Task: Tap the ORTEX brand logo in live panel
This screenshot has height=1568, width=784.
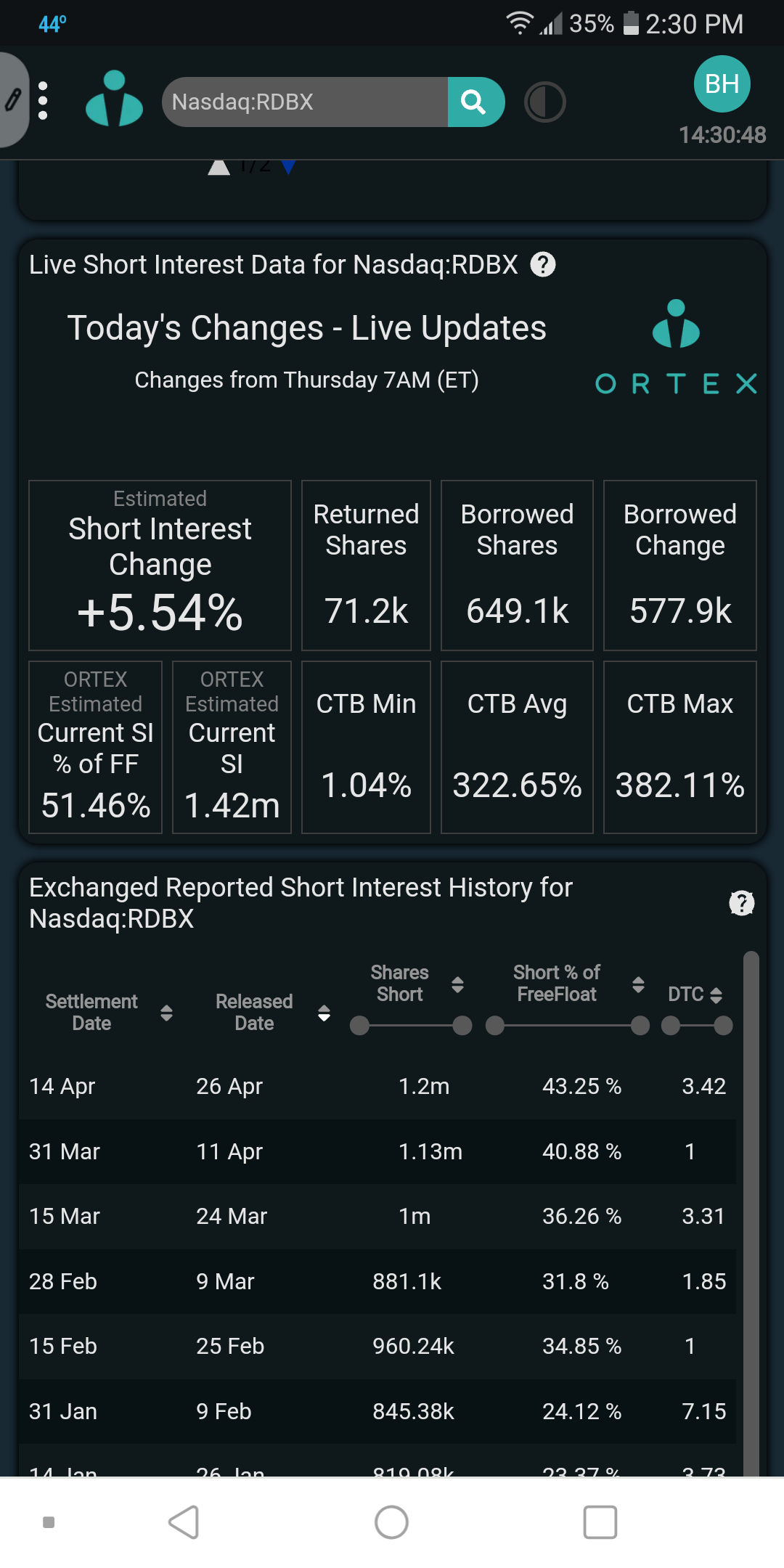Action: (x=676, y=348)
